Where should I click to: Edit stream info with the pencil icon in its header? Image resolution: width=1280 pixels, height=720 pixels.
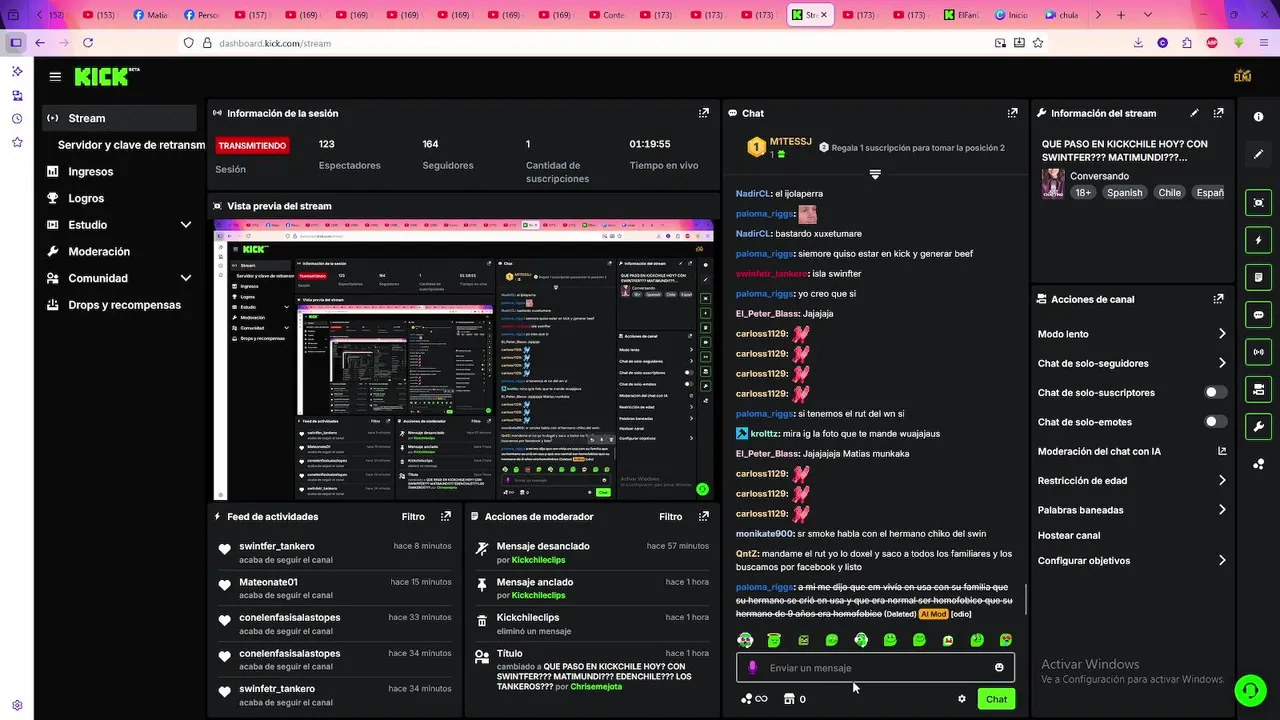click(x=1194, y=113)
